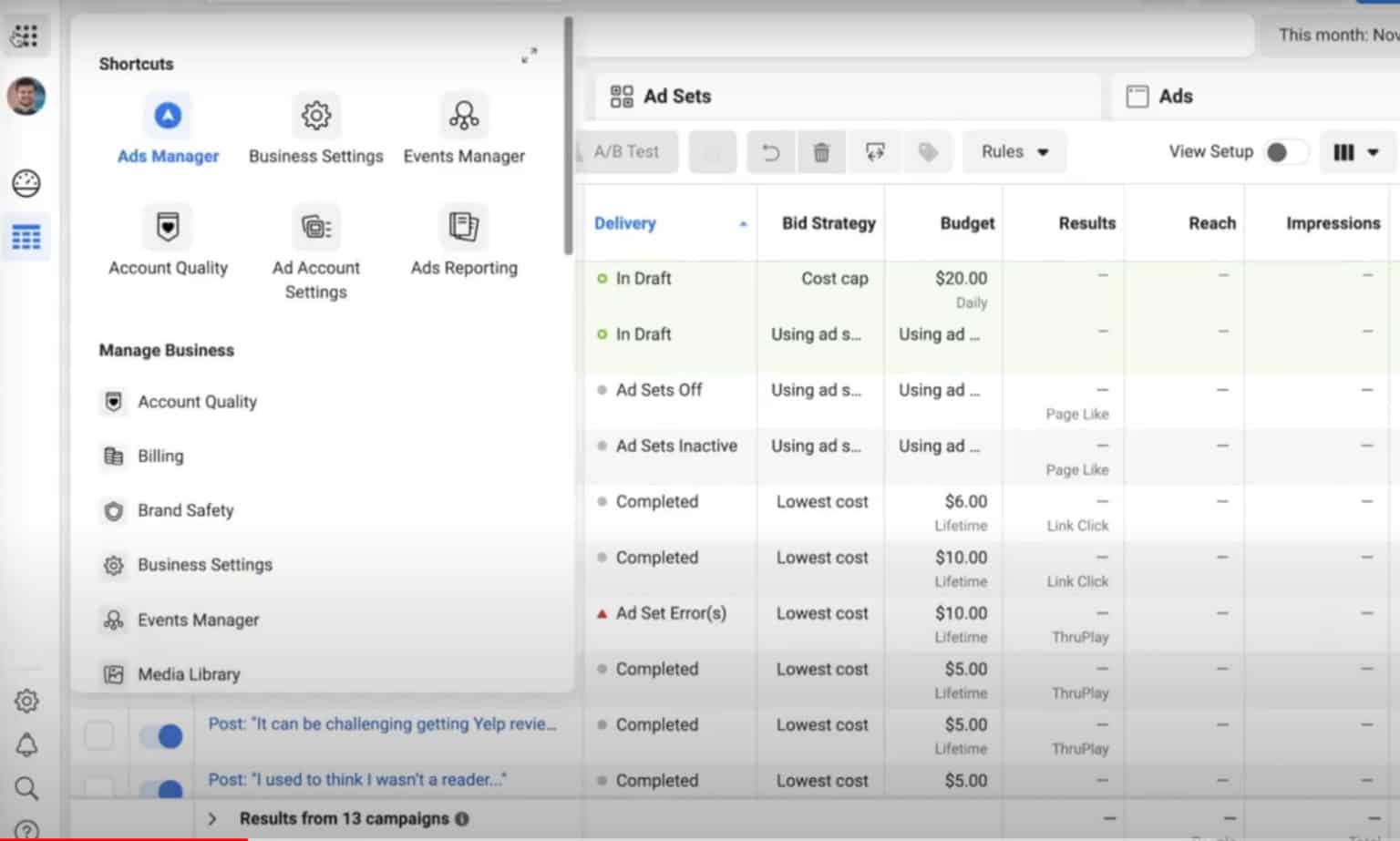Toggle off the Yelp review post campaign
This screenshot has height=841, width=1400.
pos(161,735)
